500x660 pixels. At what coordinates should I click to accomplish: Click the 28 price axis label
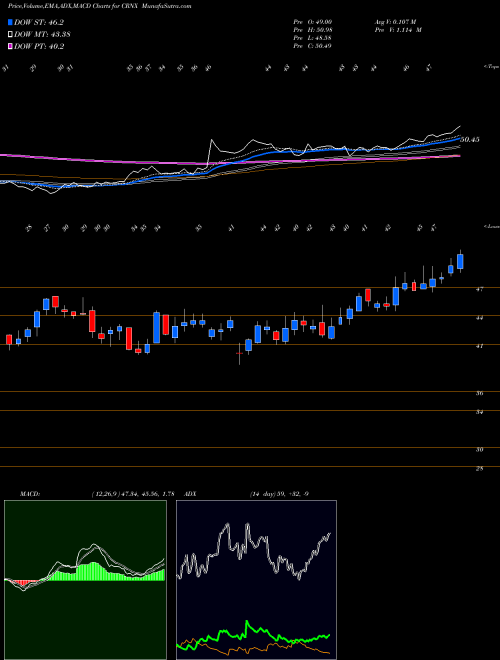pos(479,468)
